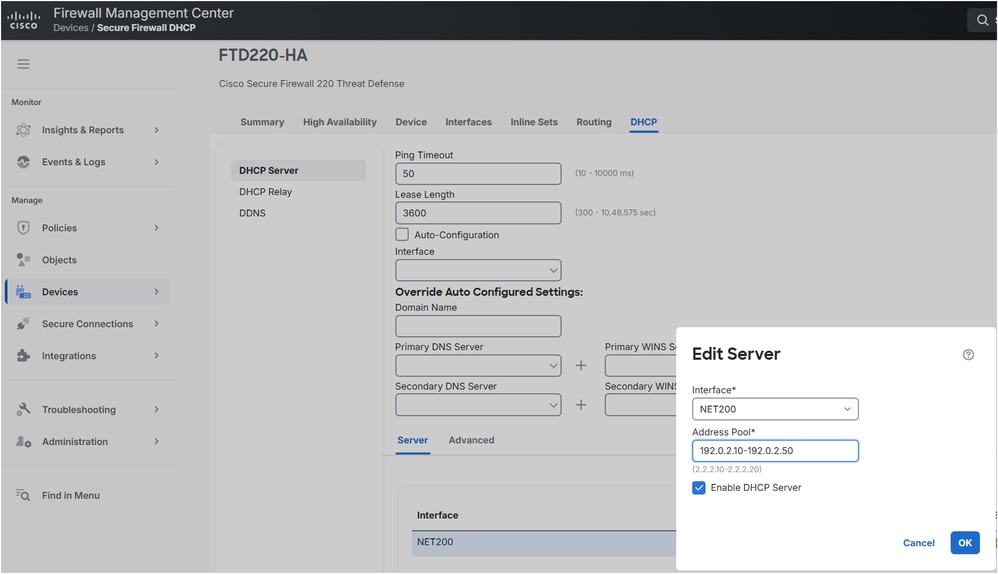Expand Events & Logs chevron
Screen dimensions: 998x574
click(x=157, y=162)
